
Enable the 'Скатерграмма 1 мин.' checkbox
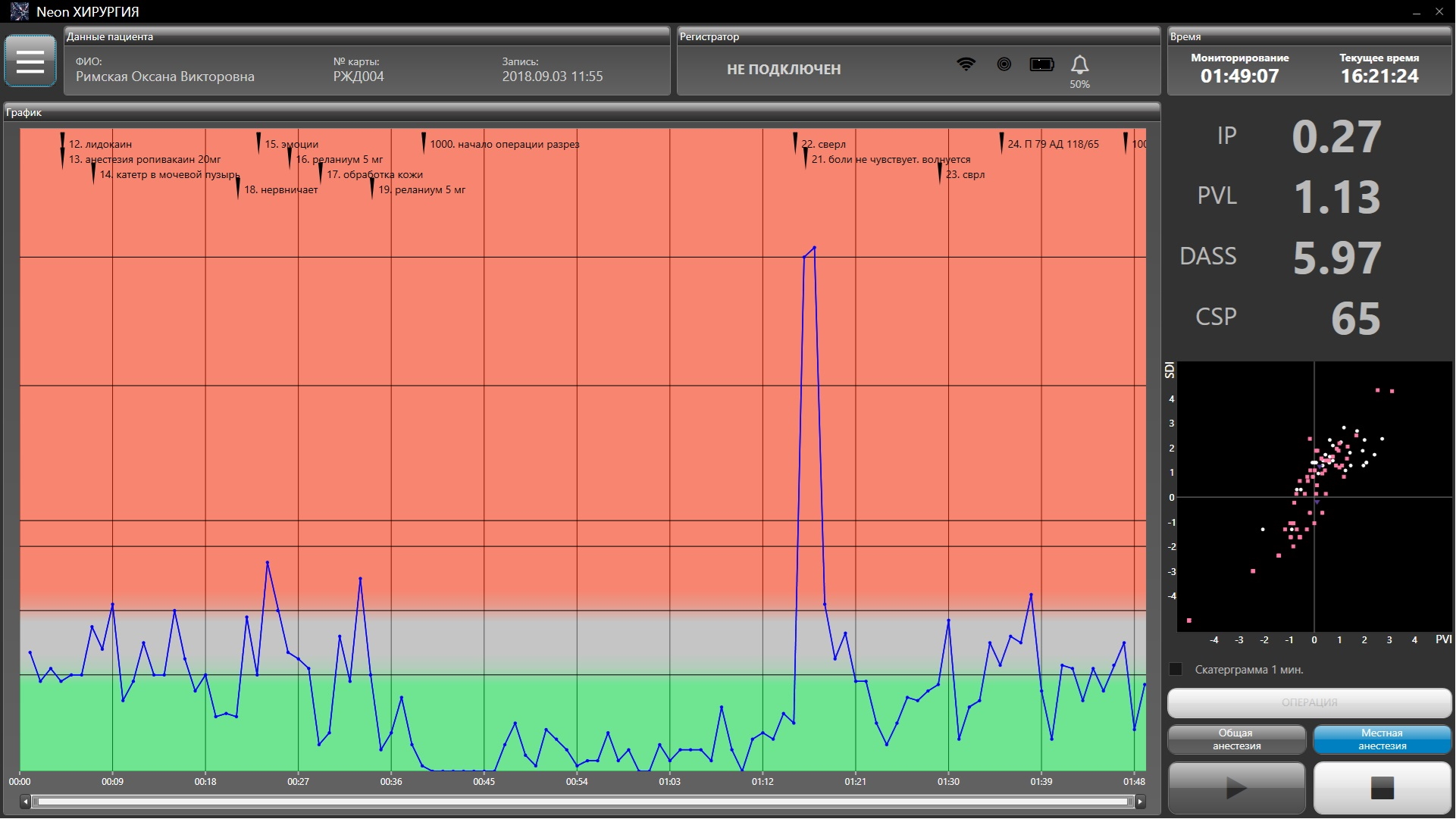[1176, 669]
